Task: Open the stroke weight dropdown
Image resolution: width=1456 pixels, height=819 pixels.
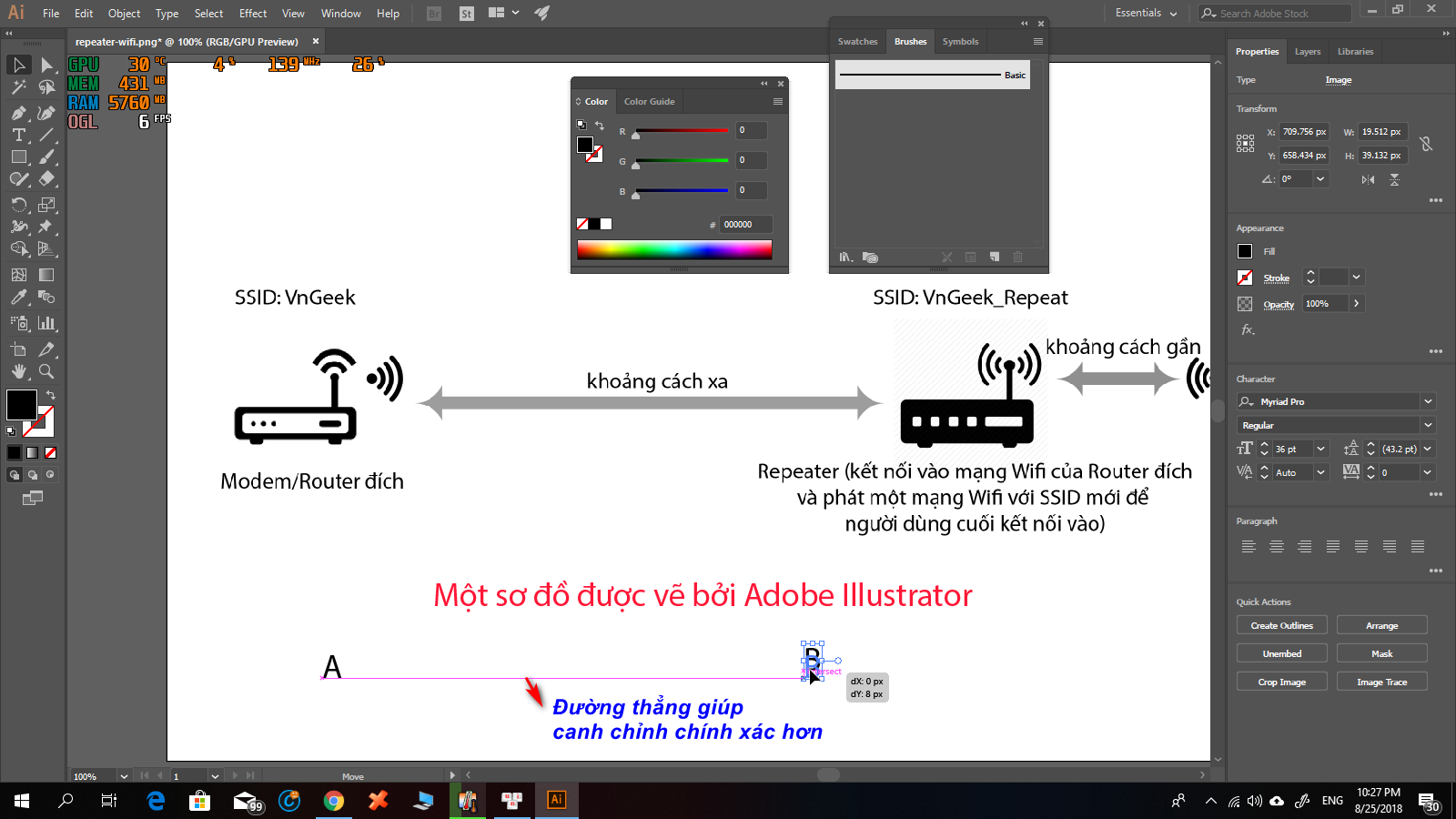Action: [x=1356, y=278]
